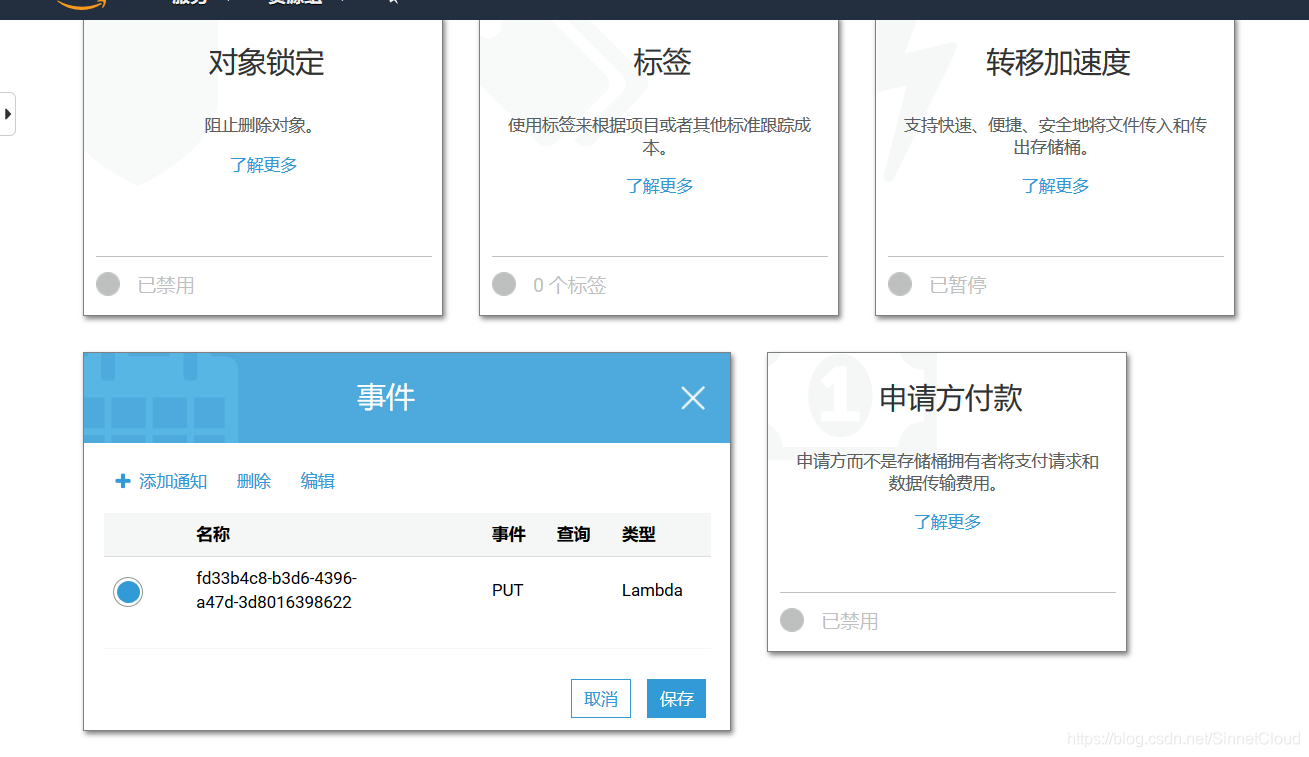Click the add notification plus icon
Image resolution: width=1309 pixels, height=757 pixels.
pos(122,481)
